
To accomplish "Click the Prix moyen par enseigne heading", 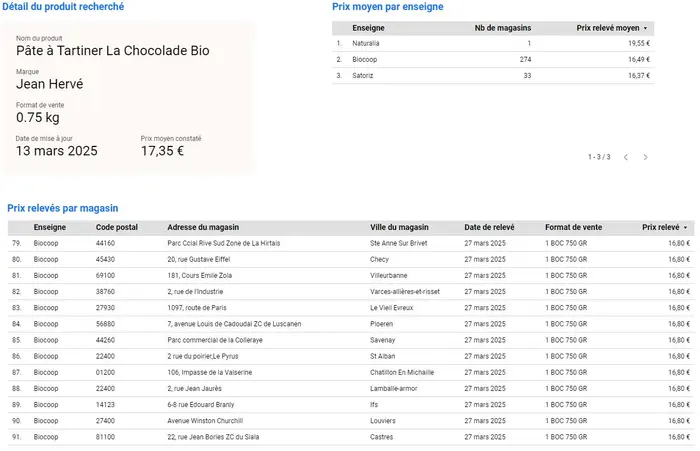I will point(388,7).
